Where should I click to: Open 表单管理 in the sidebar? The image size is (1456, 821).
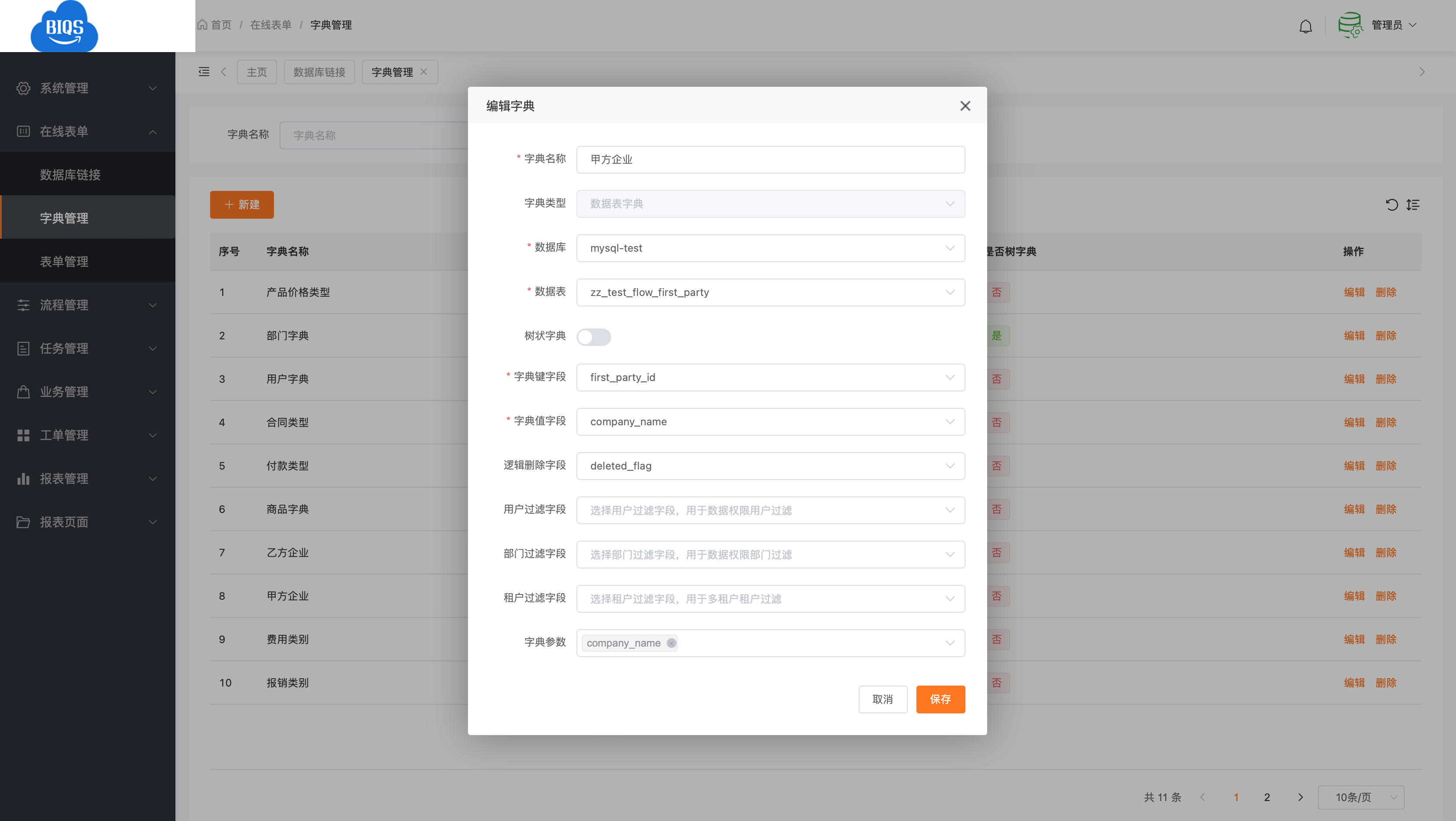(x=88, y=262)
